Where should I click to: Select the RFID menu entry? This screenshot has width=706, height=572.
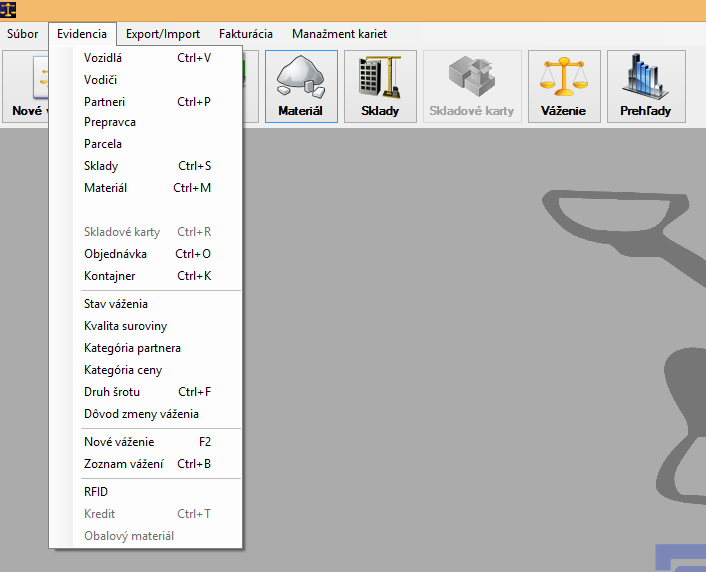pyautogui.click(x=96, y=492)
